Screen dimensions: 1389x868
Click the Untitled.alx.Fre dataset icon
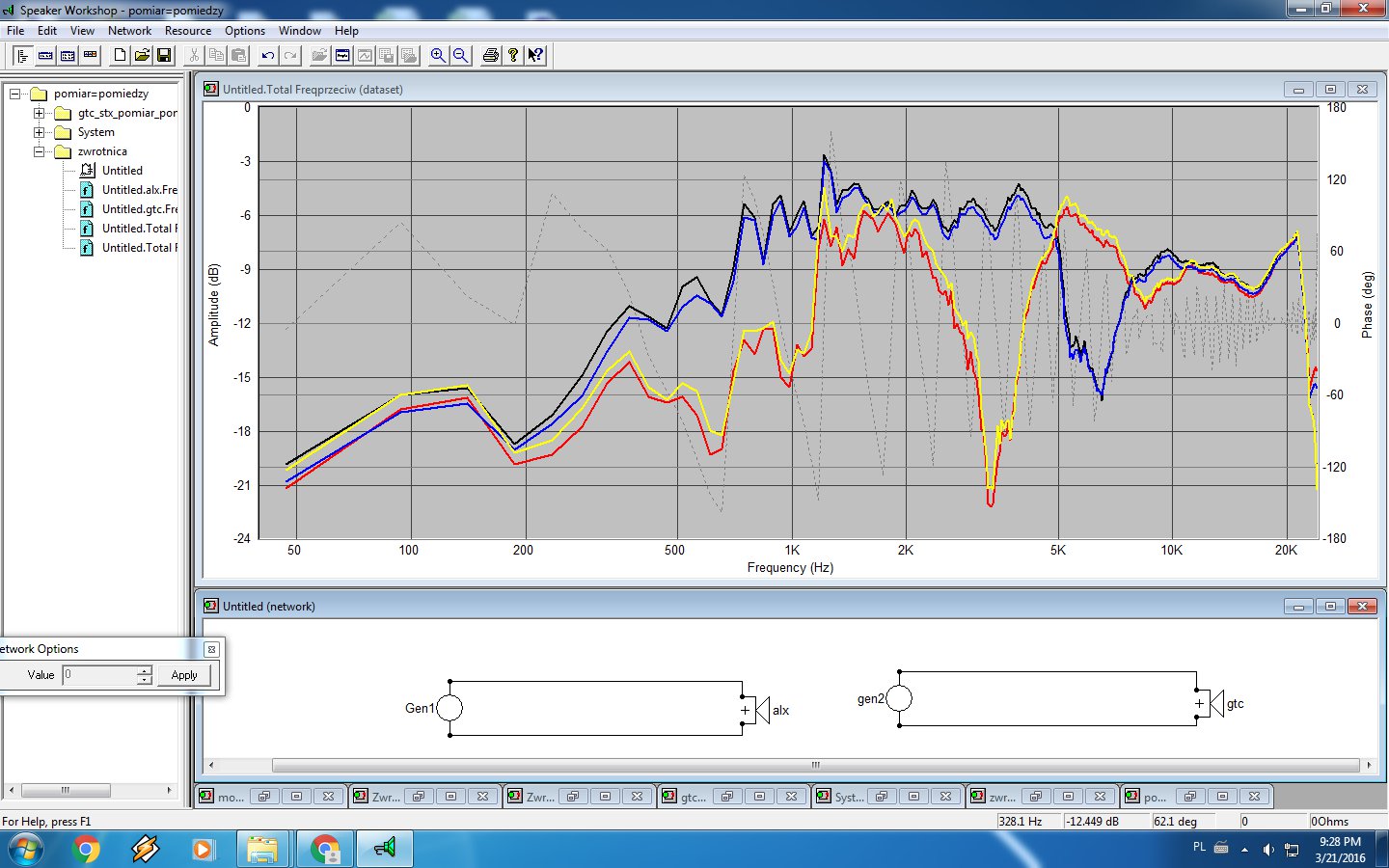pos(87,190)
